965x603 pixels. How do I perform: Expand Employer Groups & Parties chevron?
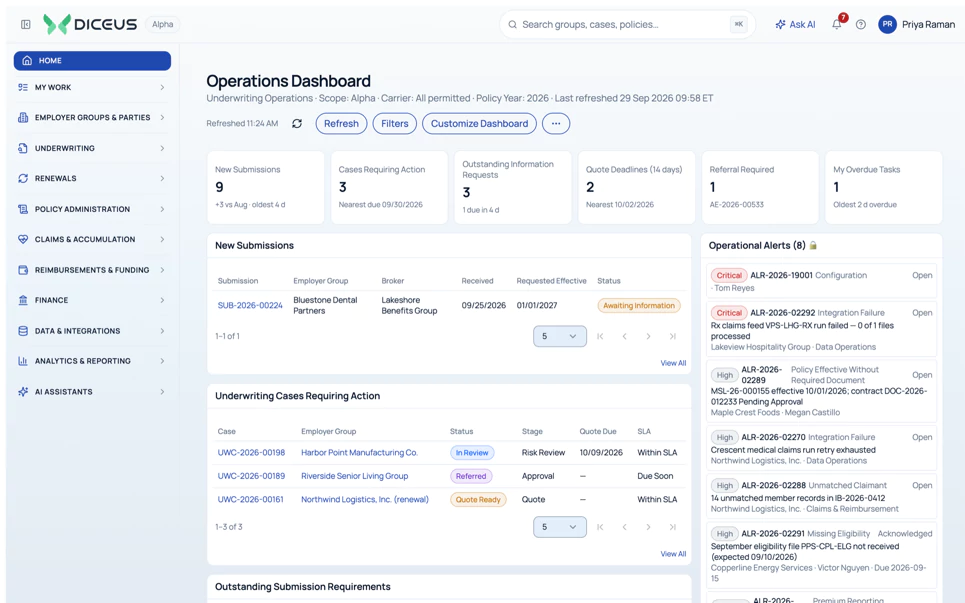tap(162, 118)
